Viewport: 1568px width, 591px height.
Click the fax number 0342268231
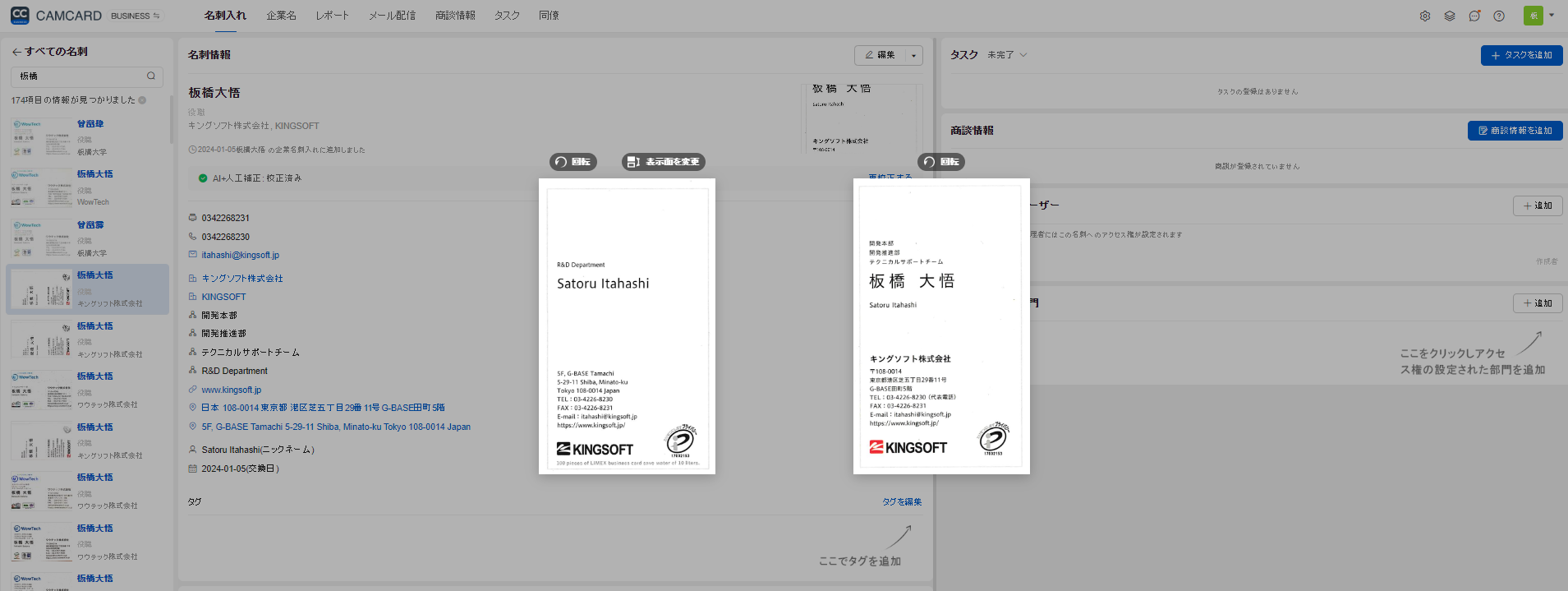(226, 218)
